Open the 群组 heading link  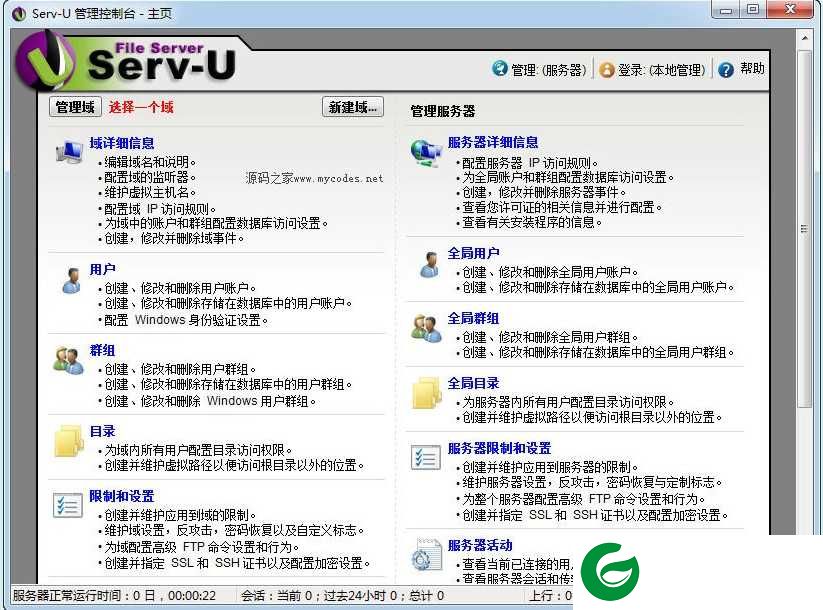[102, 350]
